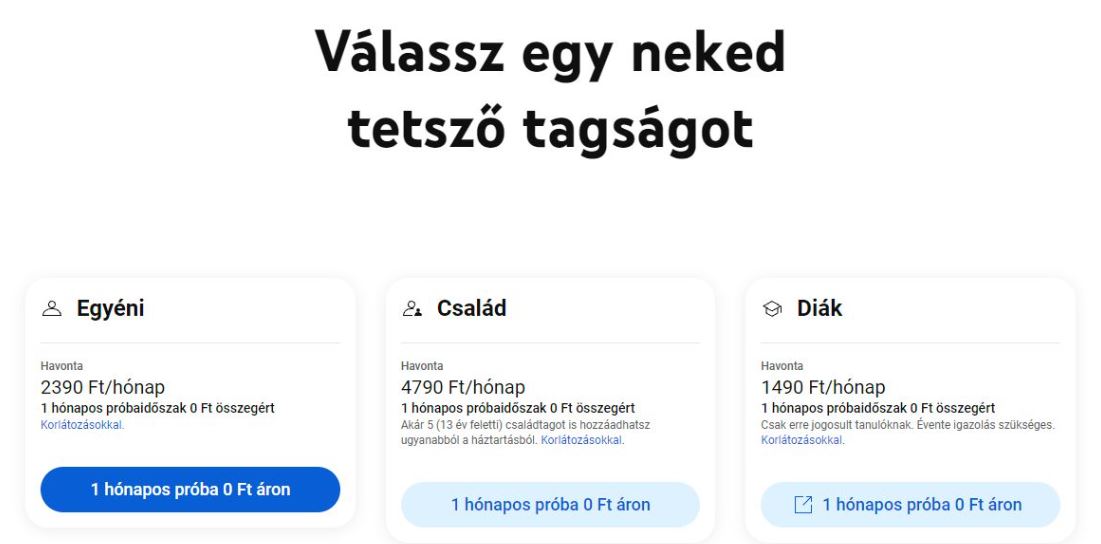Click the Család plan title

click(472, 309)
